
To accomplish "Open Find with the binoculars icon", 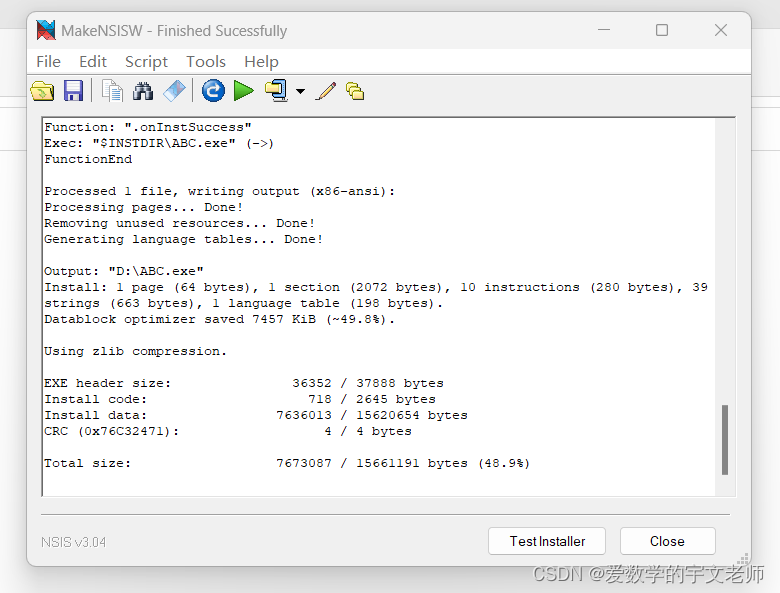I will coord(143,91).
